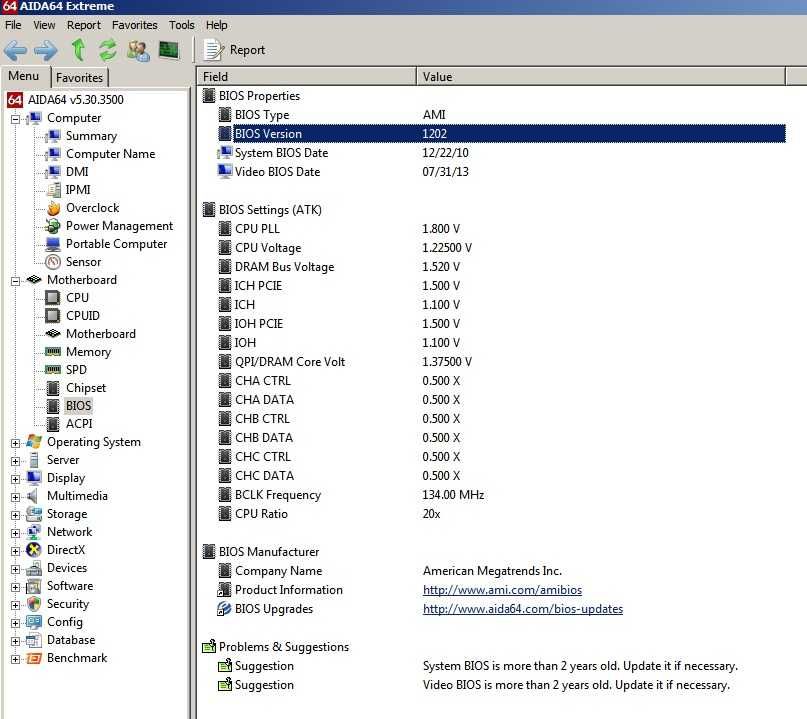Select the CPU Voltage row

[x=501, y=248]
